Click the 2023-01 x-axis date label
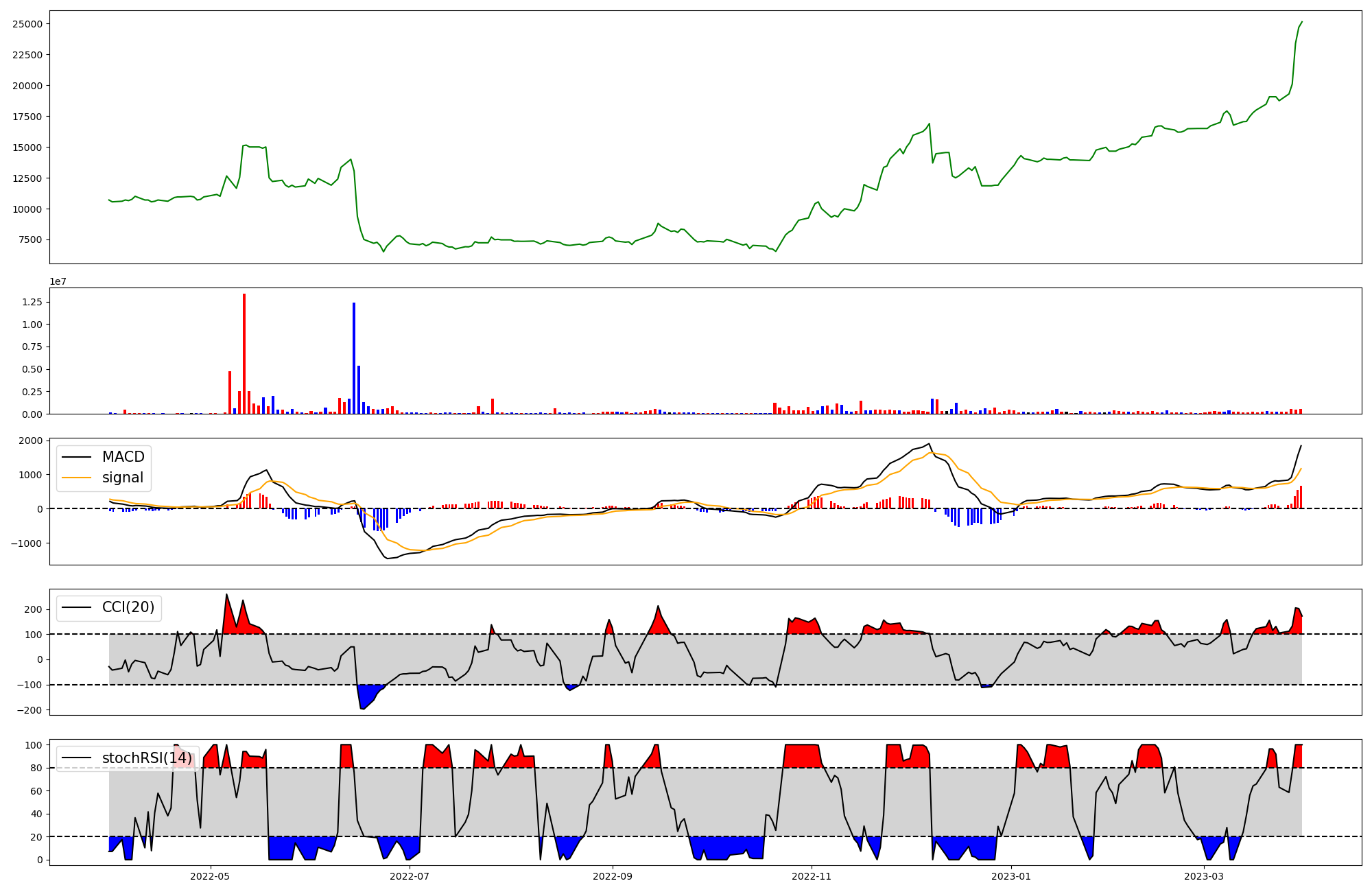1372x892 pixels. tap(1011, 876)
